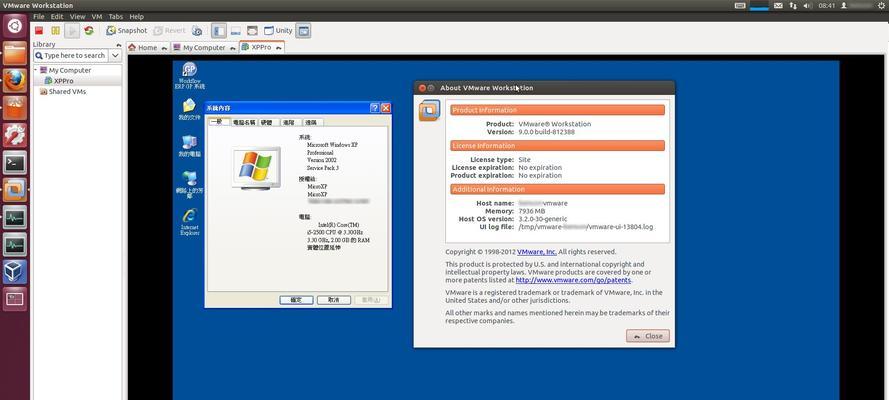Screen dimensions: 889x400
Task: Toggle the thumbnail bar view icon
Action: coord(236,31)
